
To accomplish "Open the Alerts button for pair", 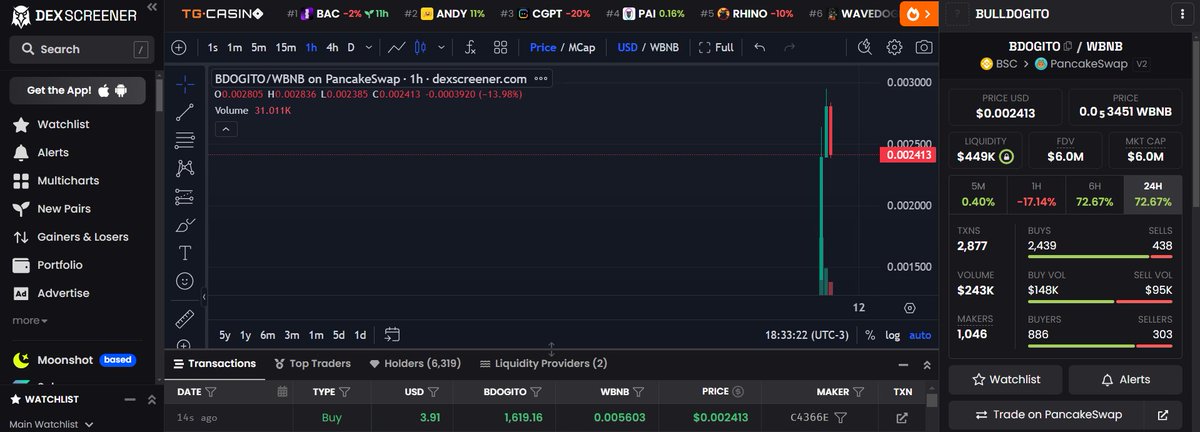I will (1125, 380).
